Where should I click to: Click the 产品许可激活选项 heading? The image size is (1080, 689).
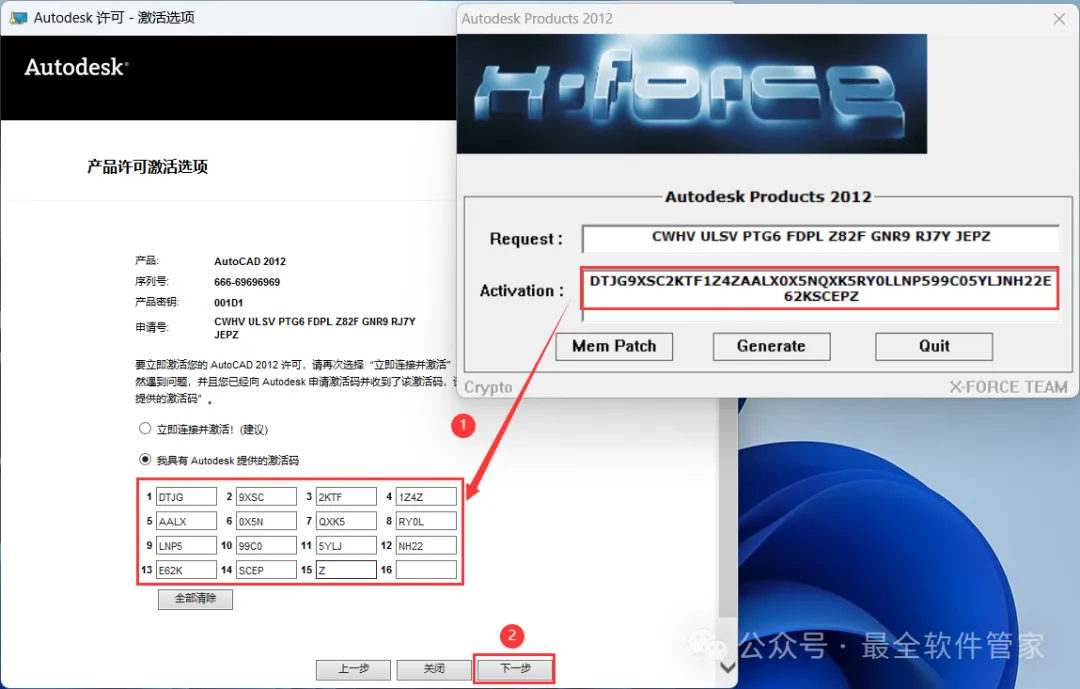point(147,167)
